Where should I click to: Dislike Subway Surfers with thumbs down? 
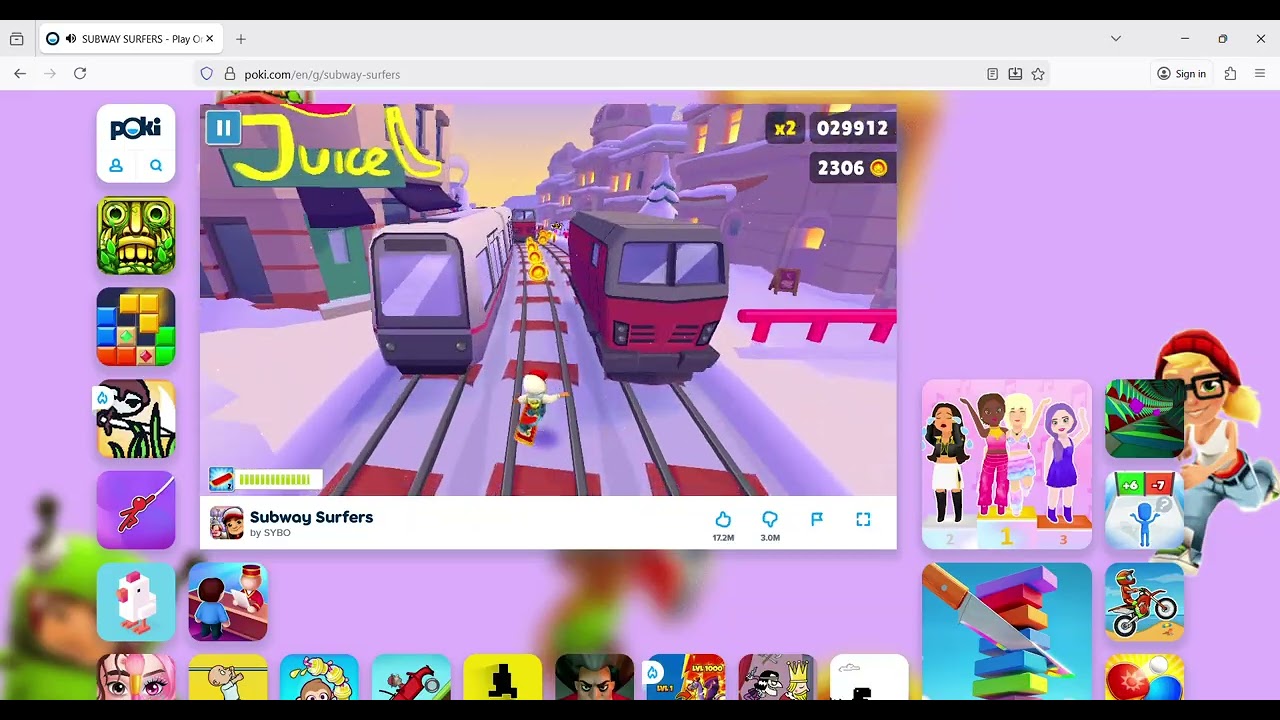[770, 519]
